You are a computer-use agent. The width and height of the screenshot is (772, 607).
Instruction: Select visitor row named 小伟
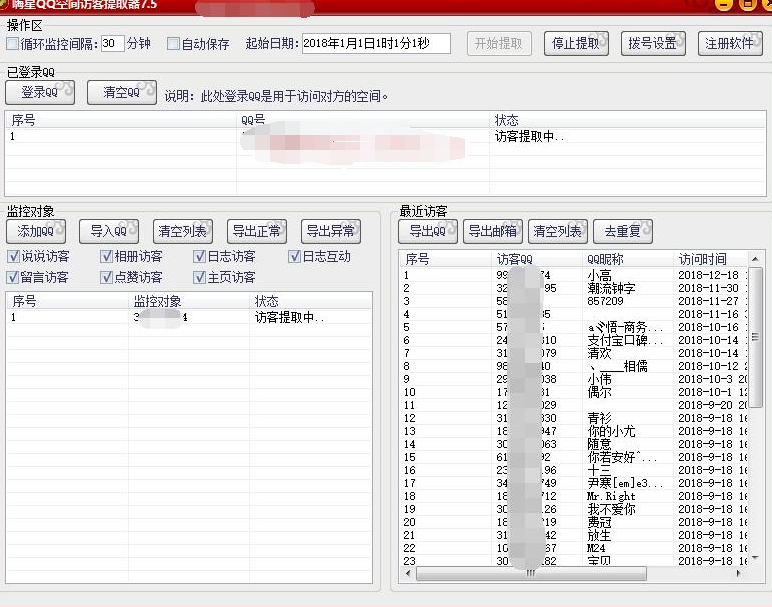tap(575, 379)
